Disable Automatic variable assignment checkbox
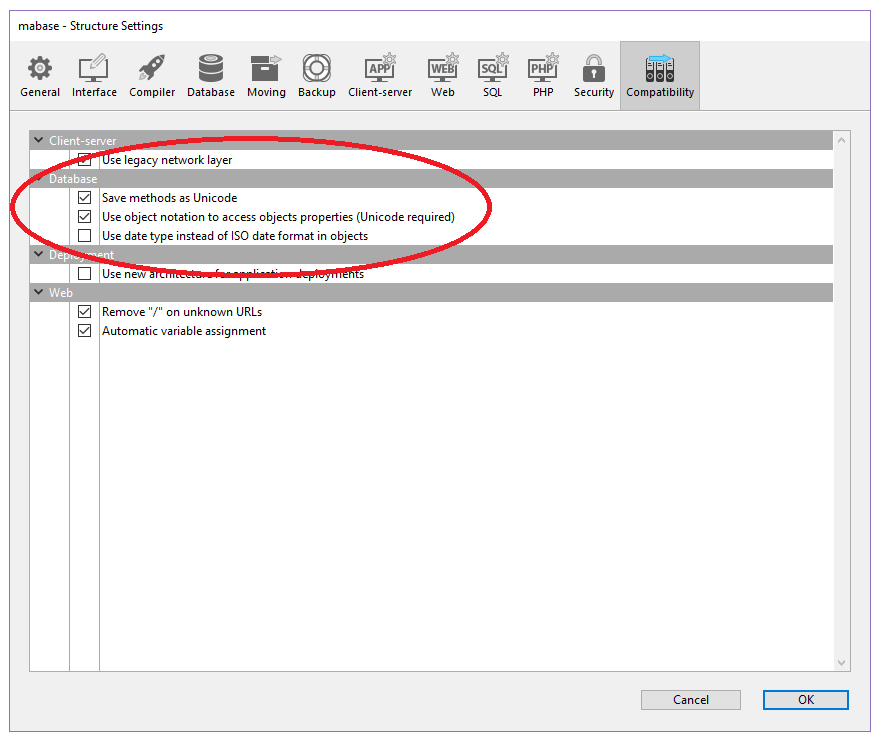 coord(85,331)
